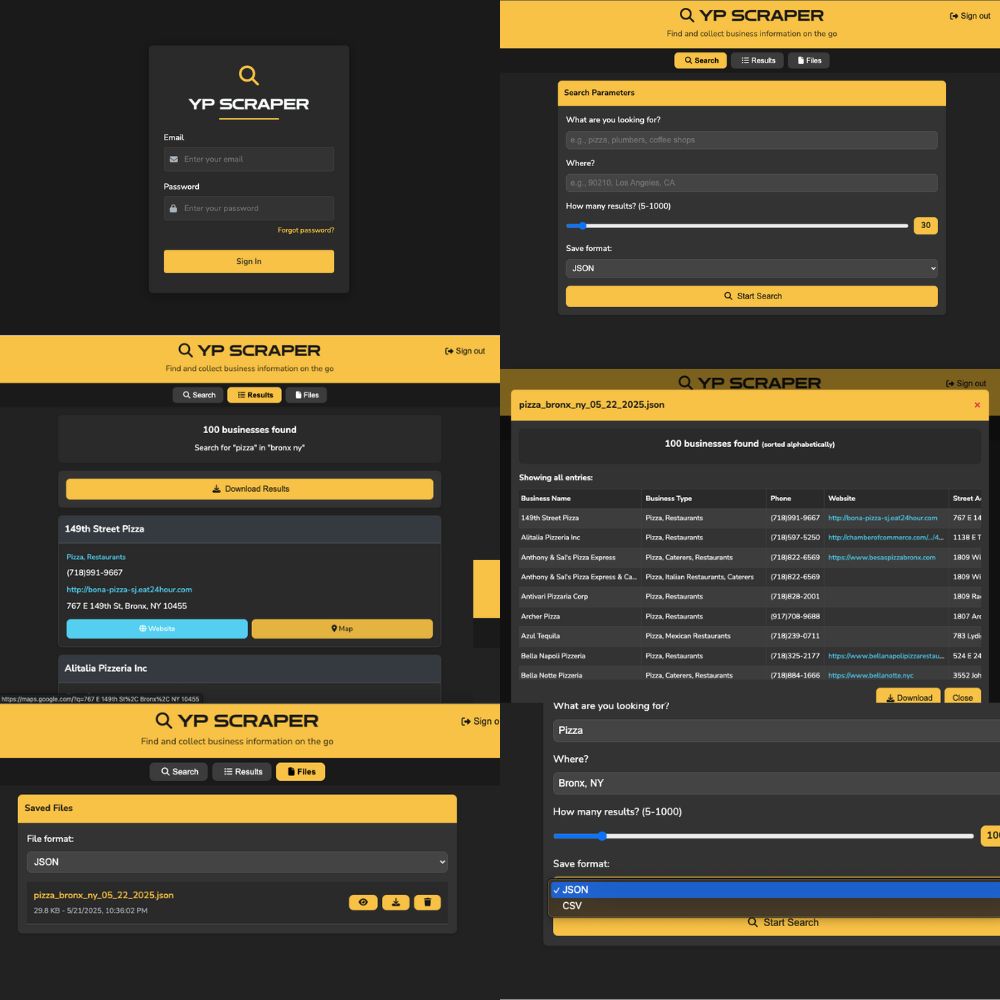Sign out from the 100 businesses results page
Screen dimensions: 1000x1000
[x=465, y=351]
